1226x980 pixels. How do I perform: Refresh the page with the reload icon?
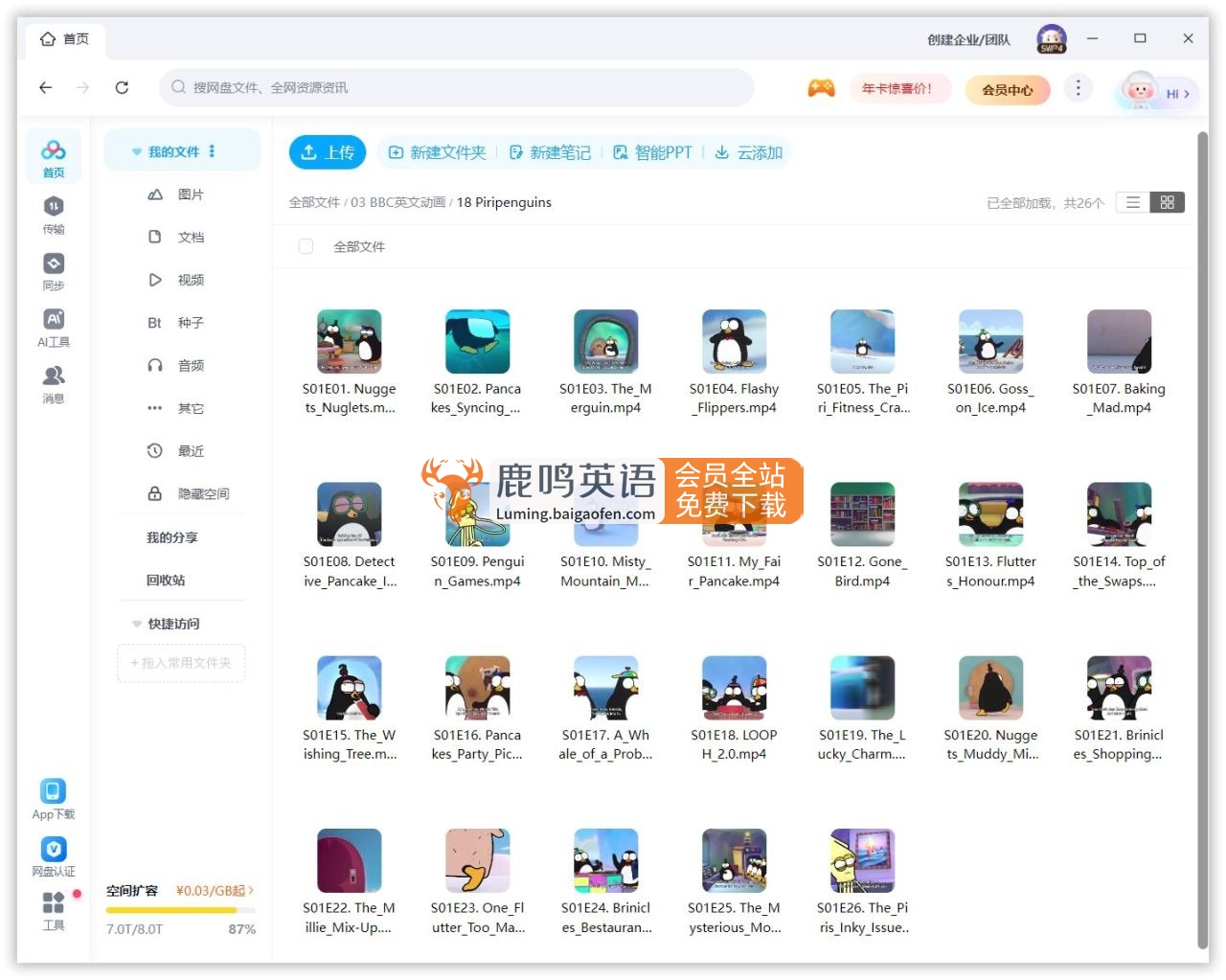coord(122,87)
